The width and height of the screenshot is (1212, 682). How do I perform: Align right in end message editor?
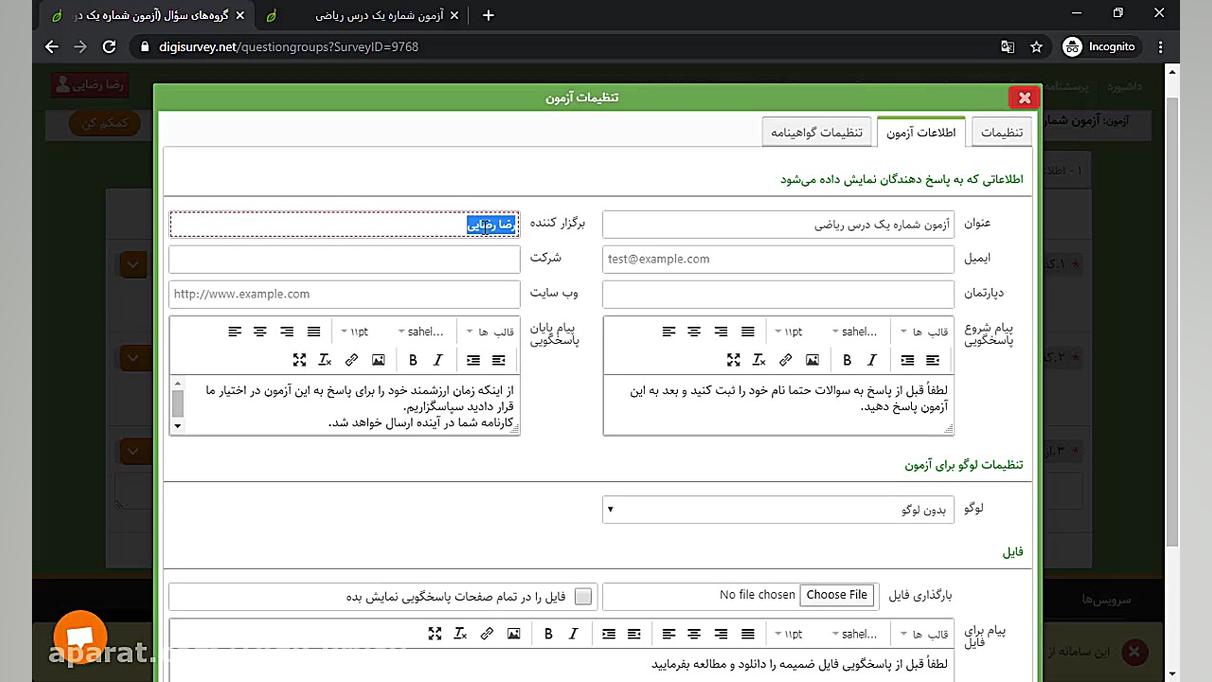click(287, 332)
